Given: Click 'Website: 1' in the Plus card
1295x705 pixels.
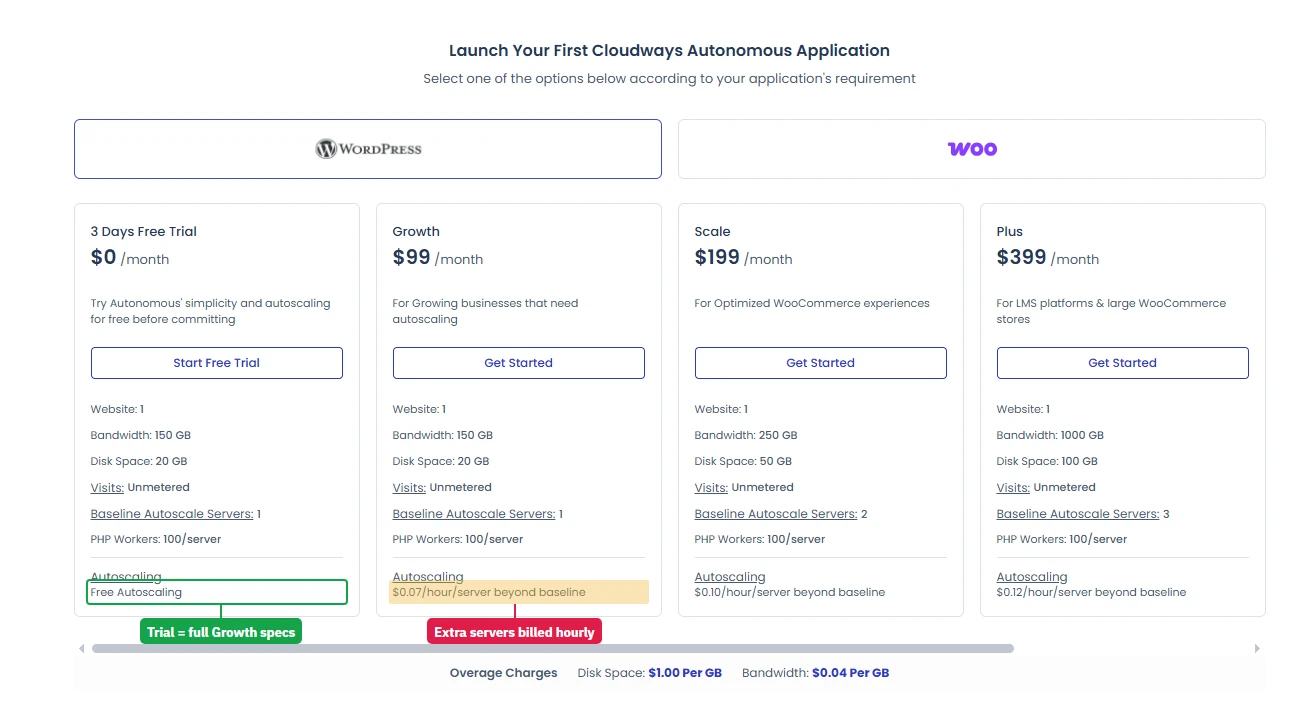Looking at the screenshot, I should pos(1024,409).
